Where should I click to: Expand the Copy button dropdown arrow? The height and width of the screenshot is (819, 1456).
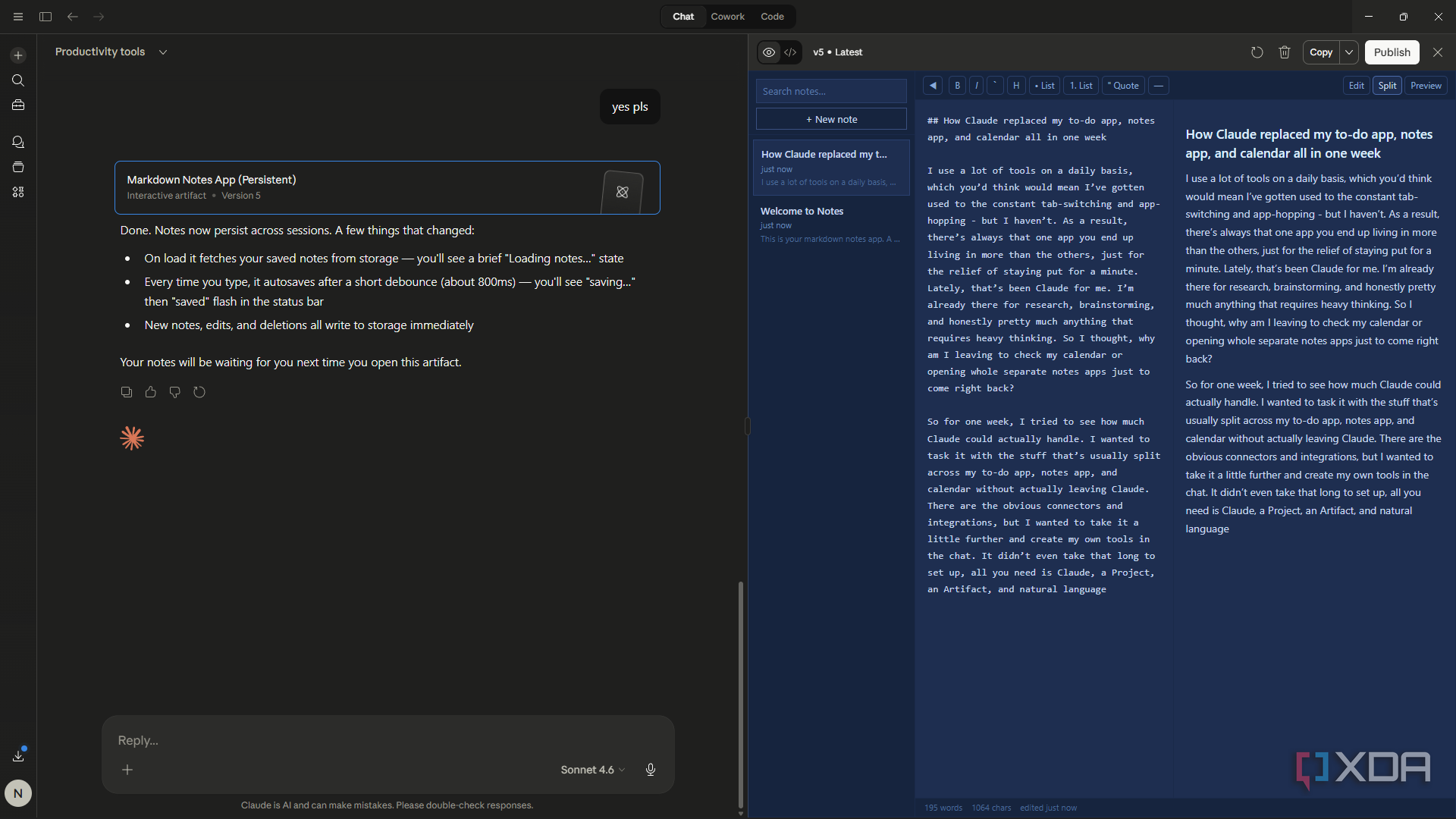(x=1349, y=52)
